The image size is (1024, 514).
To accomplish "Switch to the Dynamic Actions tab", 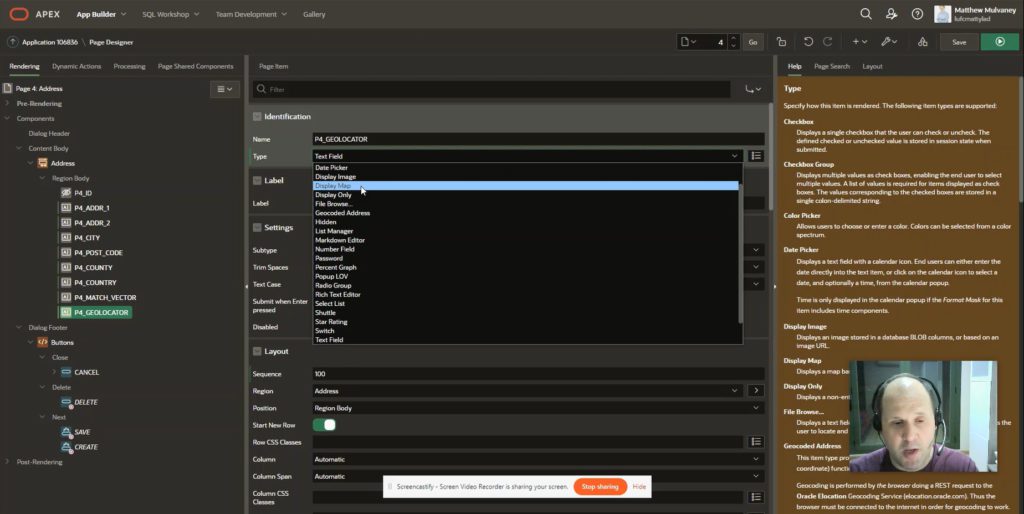I will [76, 66].
